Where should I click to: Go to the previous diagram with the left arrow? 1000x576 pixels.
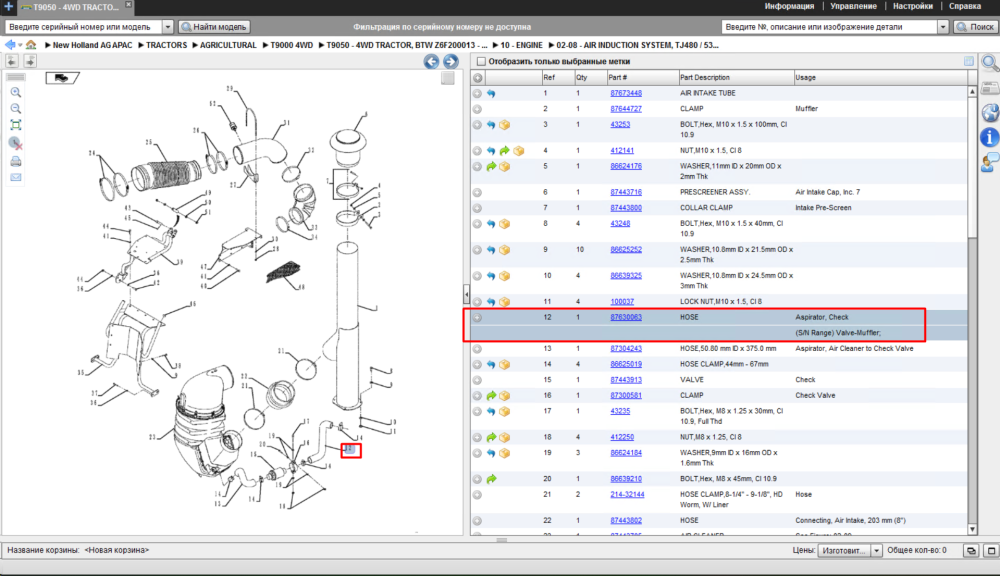[431, 61]
